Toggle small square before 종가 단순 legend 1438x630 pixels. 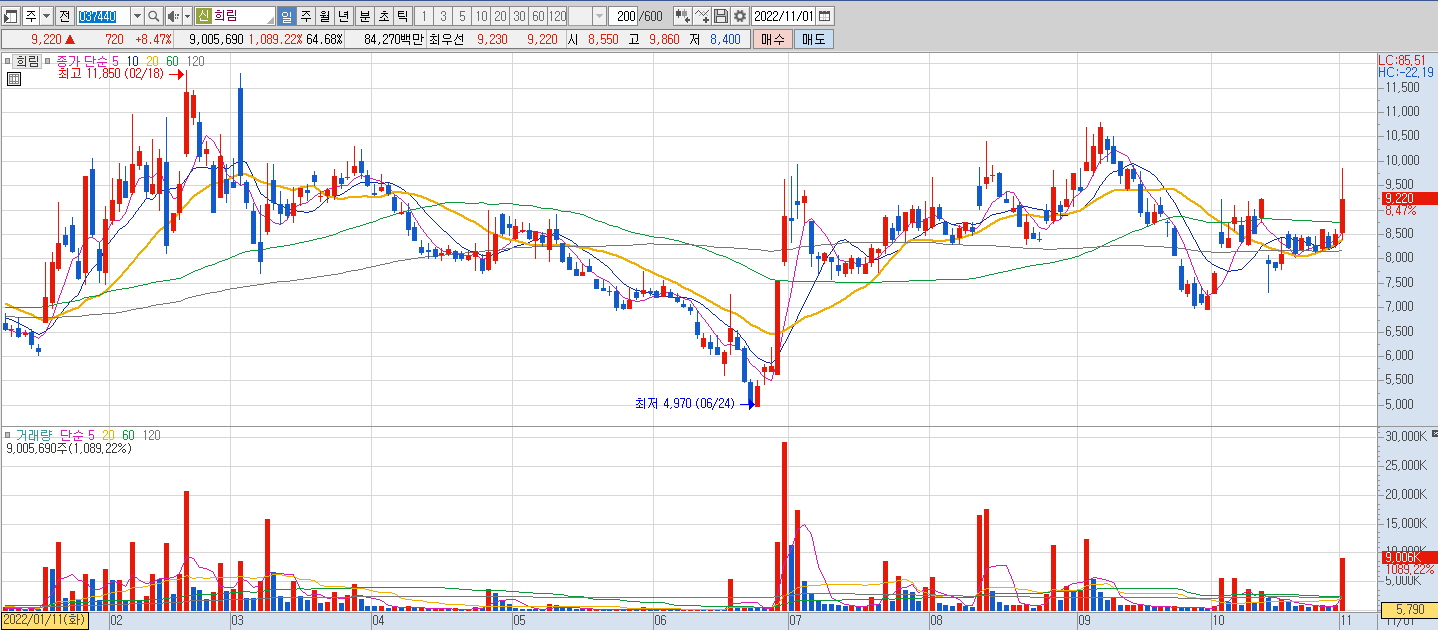click(49, 61)
